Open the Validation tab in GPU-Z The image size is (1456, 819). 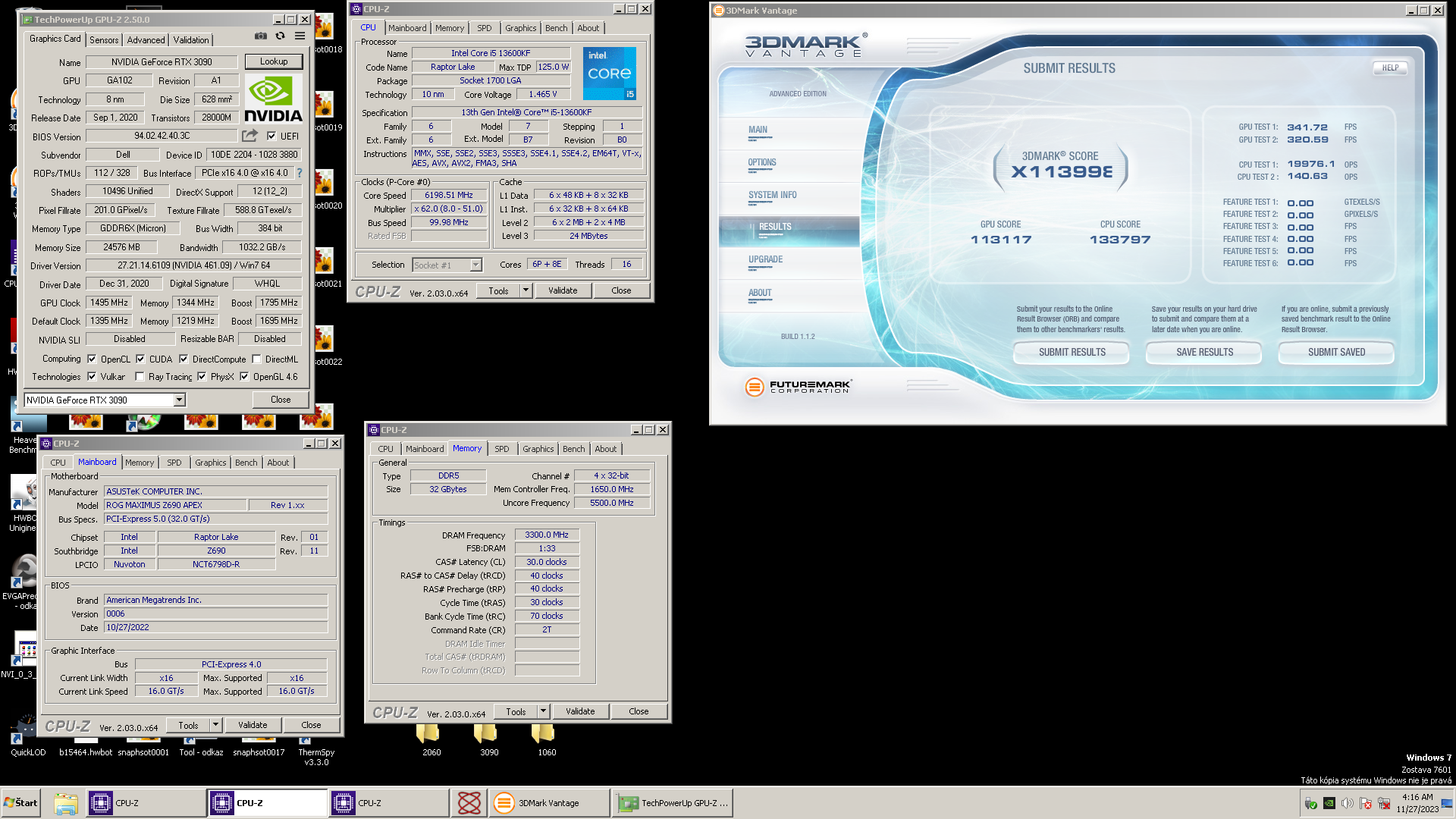[x=191, y=40]
